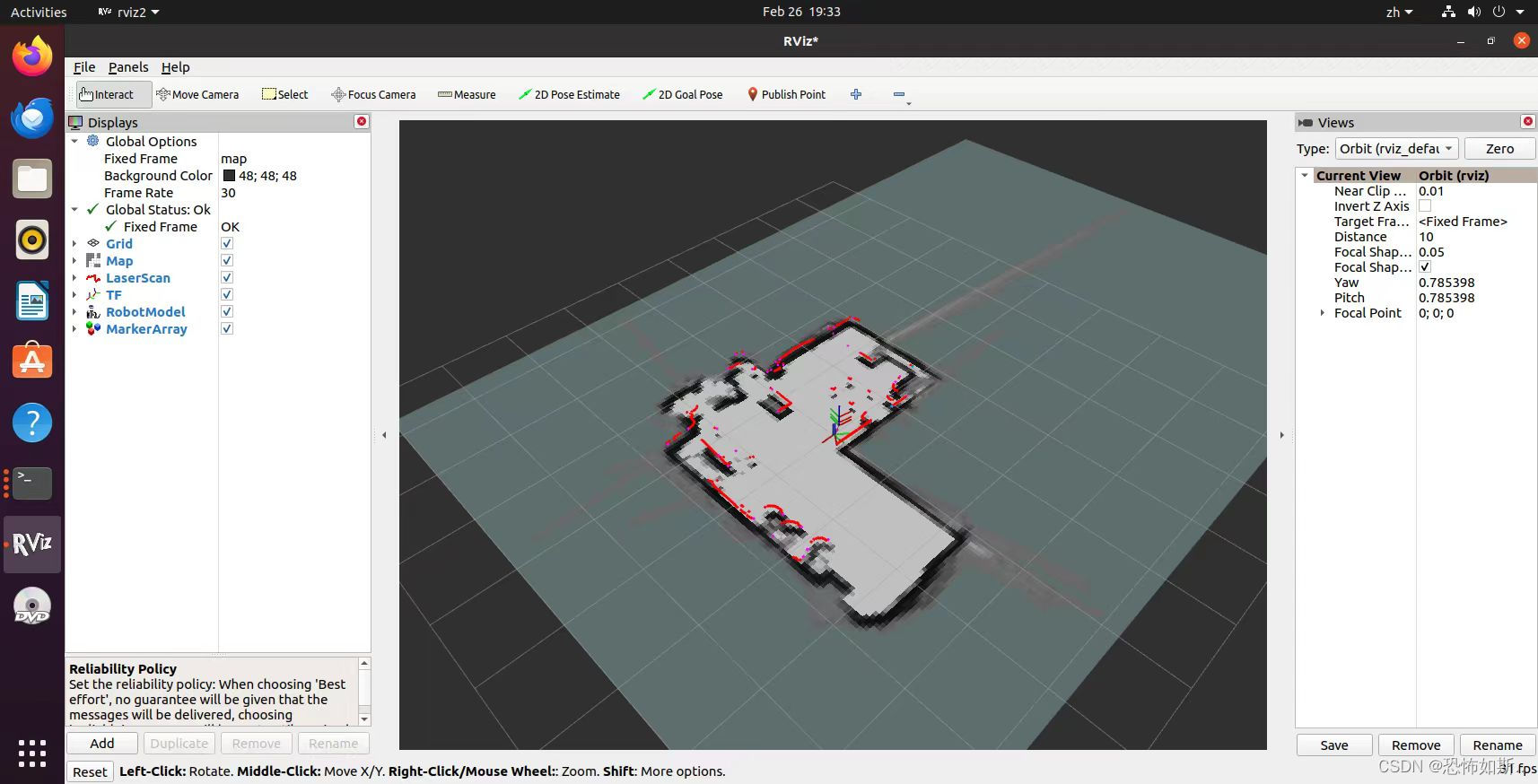Expand the LaserScan display properties
The width and height of the screenshot is (1538, 784).
pyautogui.click(x=74, y=278)
